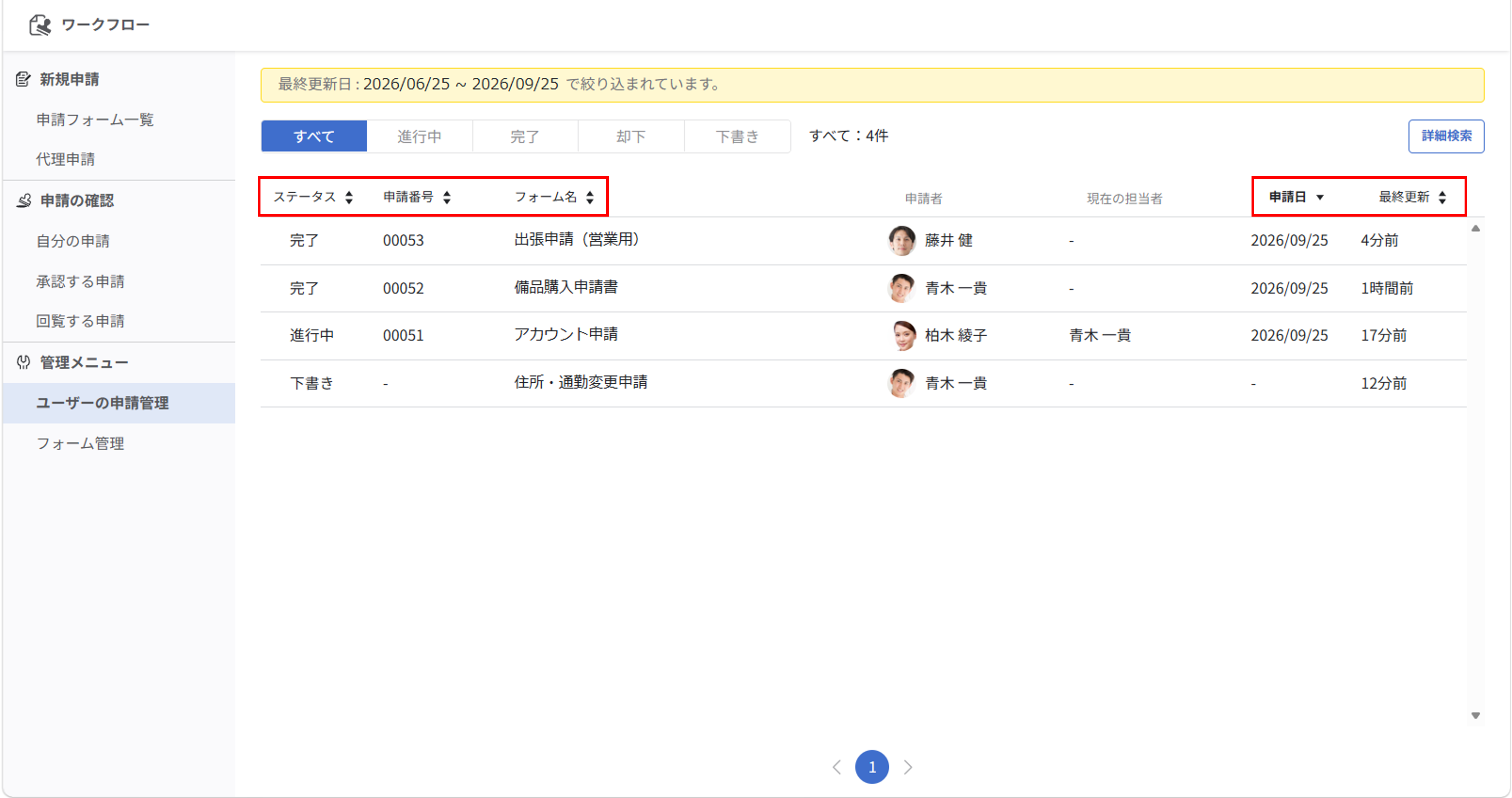Image resolution: width=1512 pixels, height=798 pixels.
Task: Click application number 00053
Action: click(403, 240)
